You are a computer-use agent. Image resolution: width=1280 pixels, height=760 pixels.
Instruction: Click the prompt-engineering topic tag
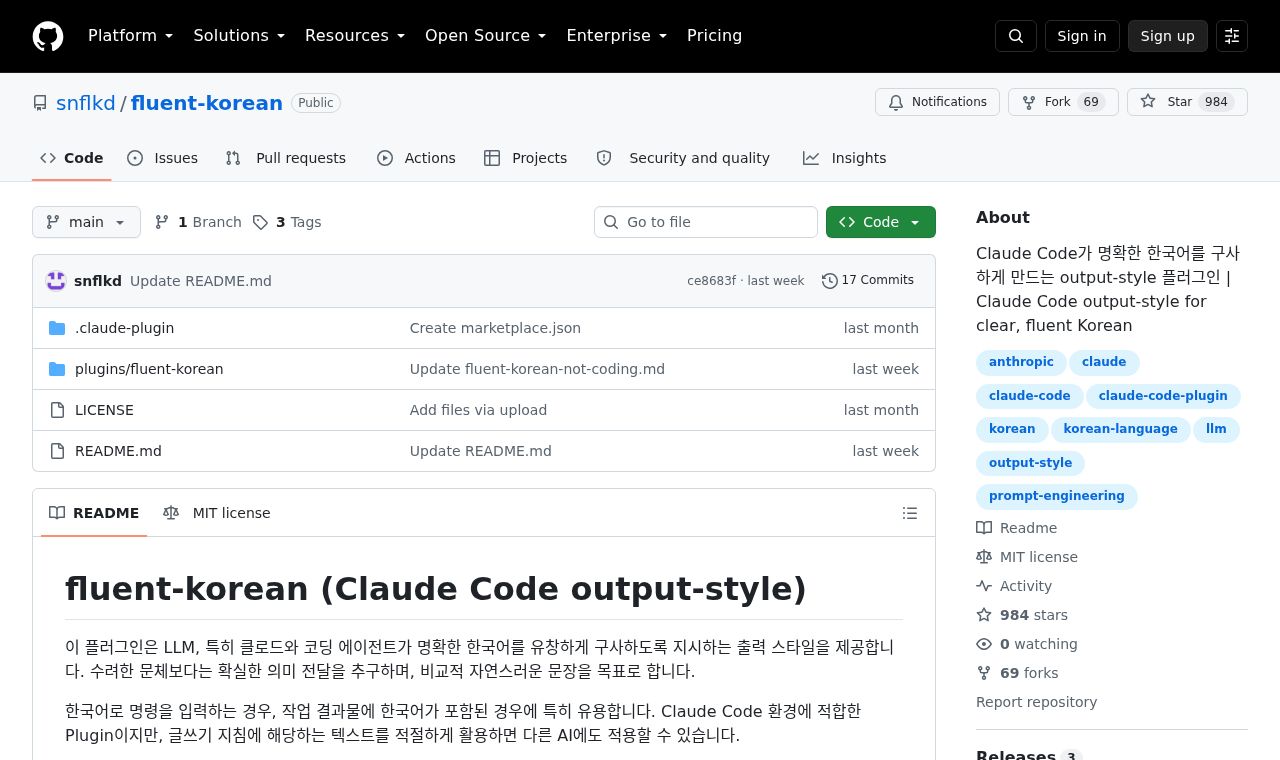click(x=1056, y=496)
